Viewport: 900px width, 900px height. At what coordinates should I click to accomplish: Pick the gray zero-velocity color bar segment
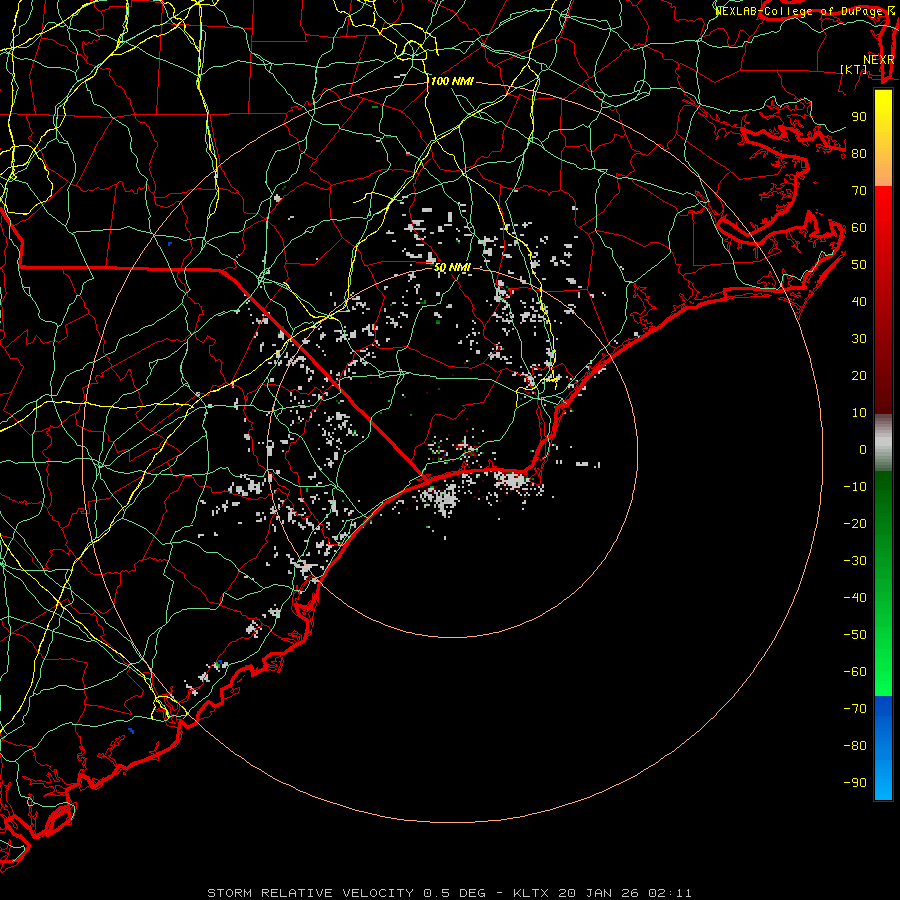coord(883,443)
